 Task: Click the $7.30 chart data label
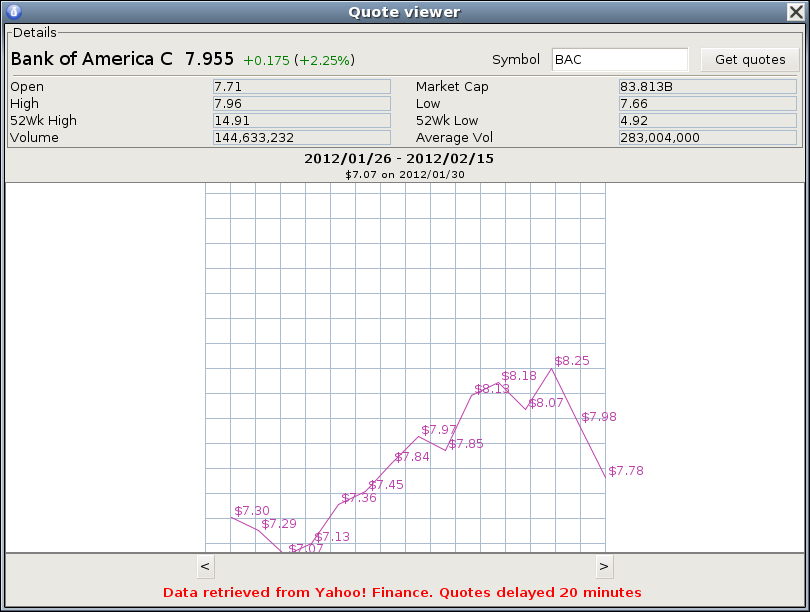point(252,511)
